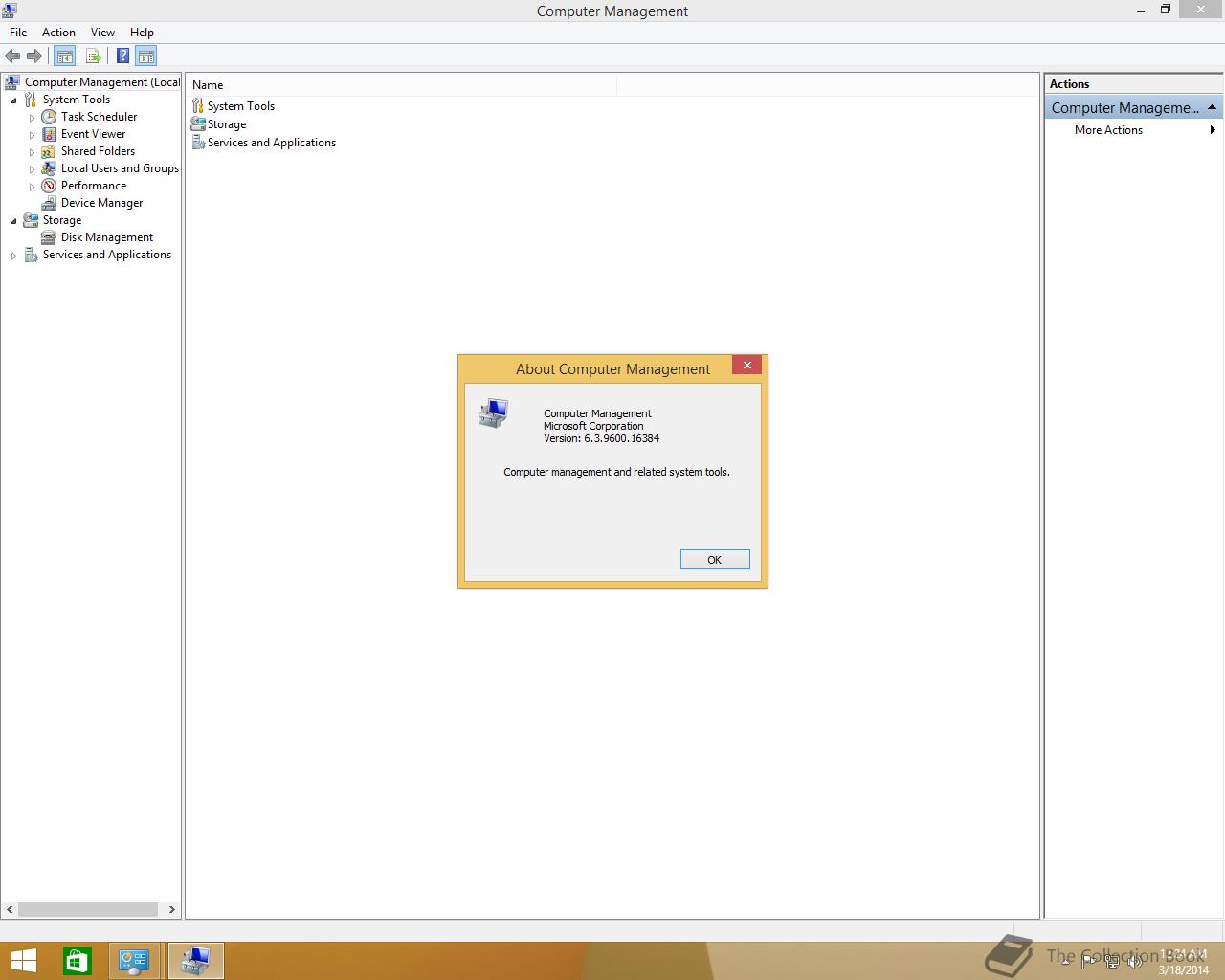This screenshot has height=980, width=1225.
Task: Open the Control Panel icon on taskbar
Action: click(x=134, y=961)
